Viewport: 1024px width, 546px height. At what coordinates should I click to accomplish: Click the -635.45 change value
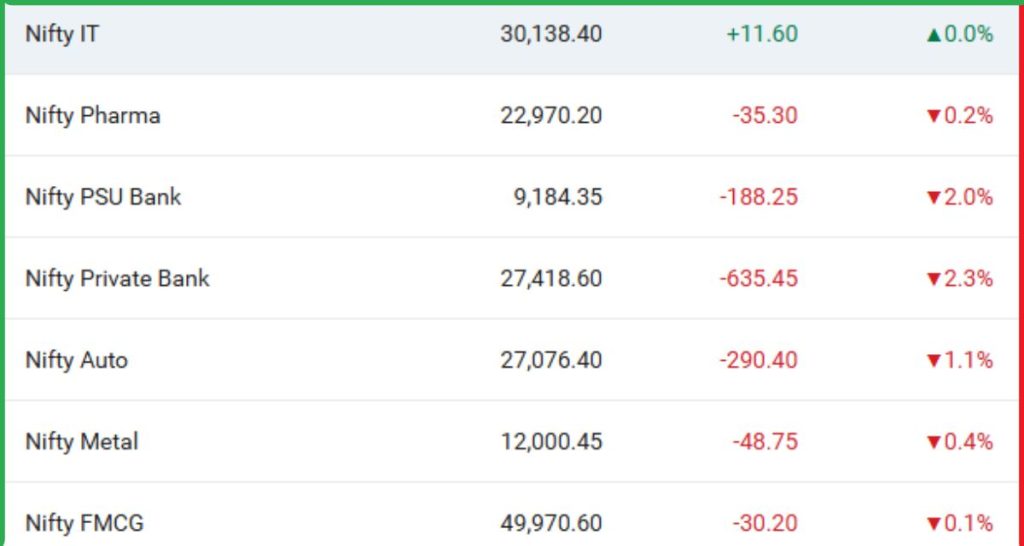tap(758, 279)
